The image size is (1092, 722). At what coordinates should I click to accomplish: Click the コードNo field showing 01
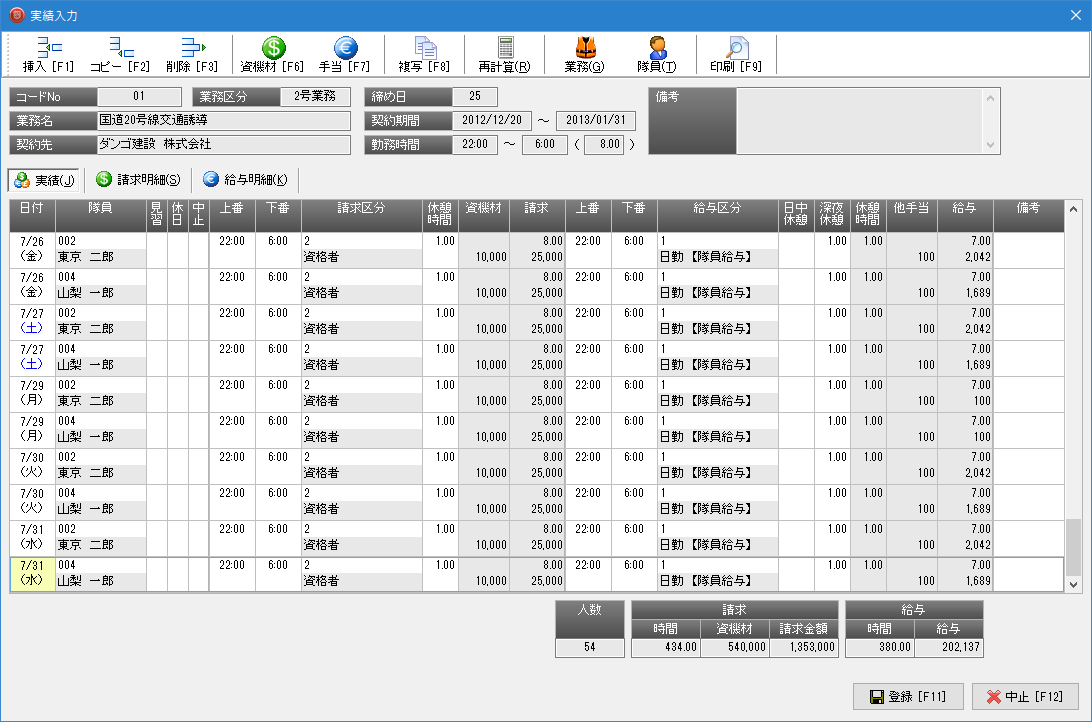click(139, 97)
